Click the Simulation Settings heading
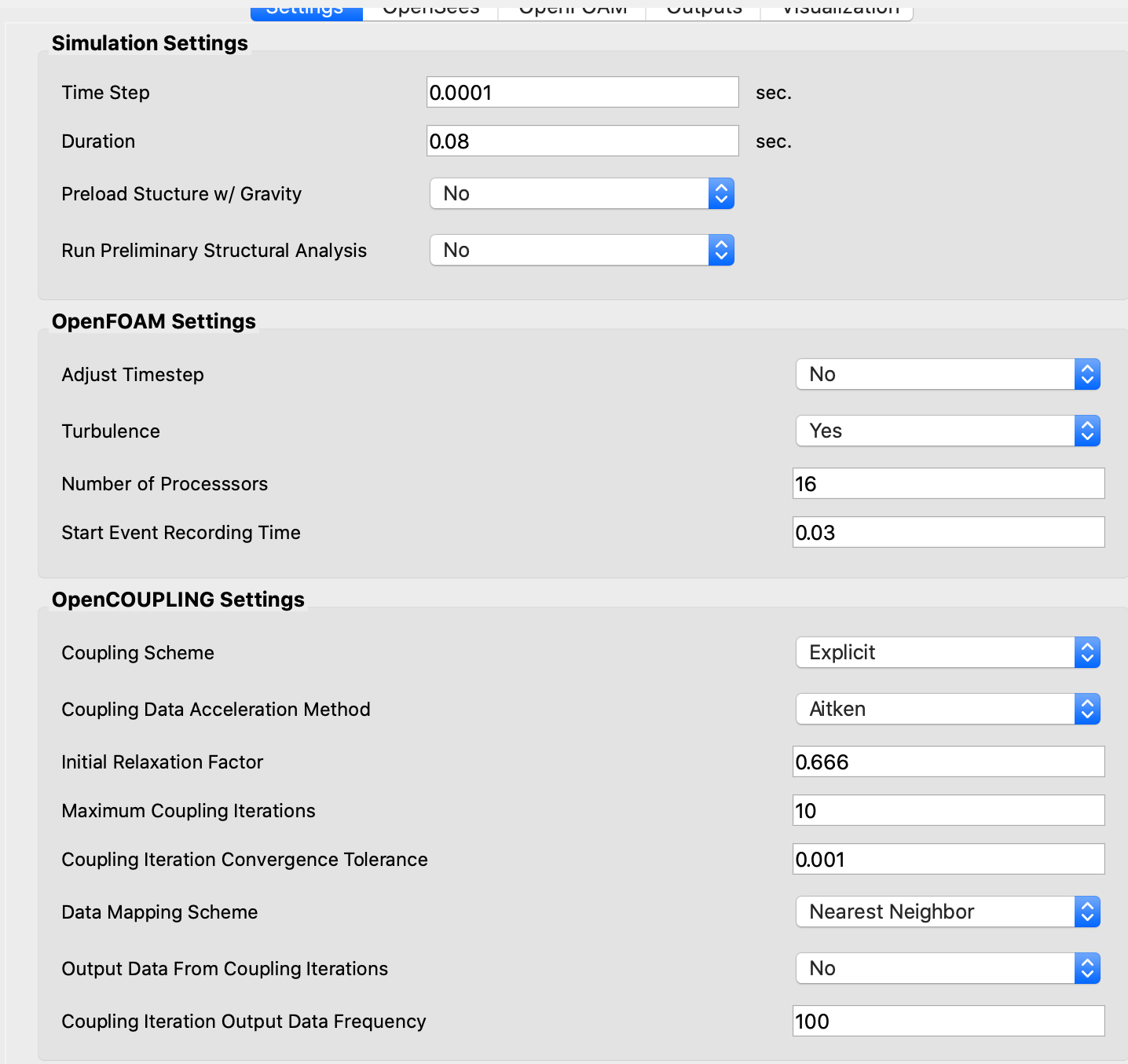The height and width of the screenshot is (1064, 1128). (x=150, y=43)
